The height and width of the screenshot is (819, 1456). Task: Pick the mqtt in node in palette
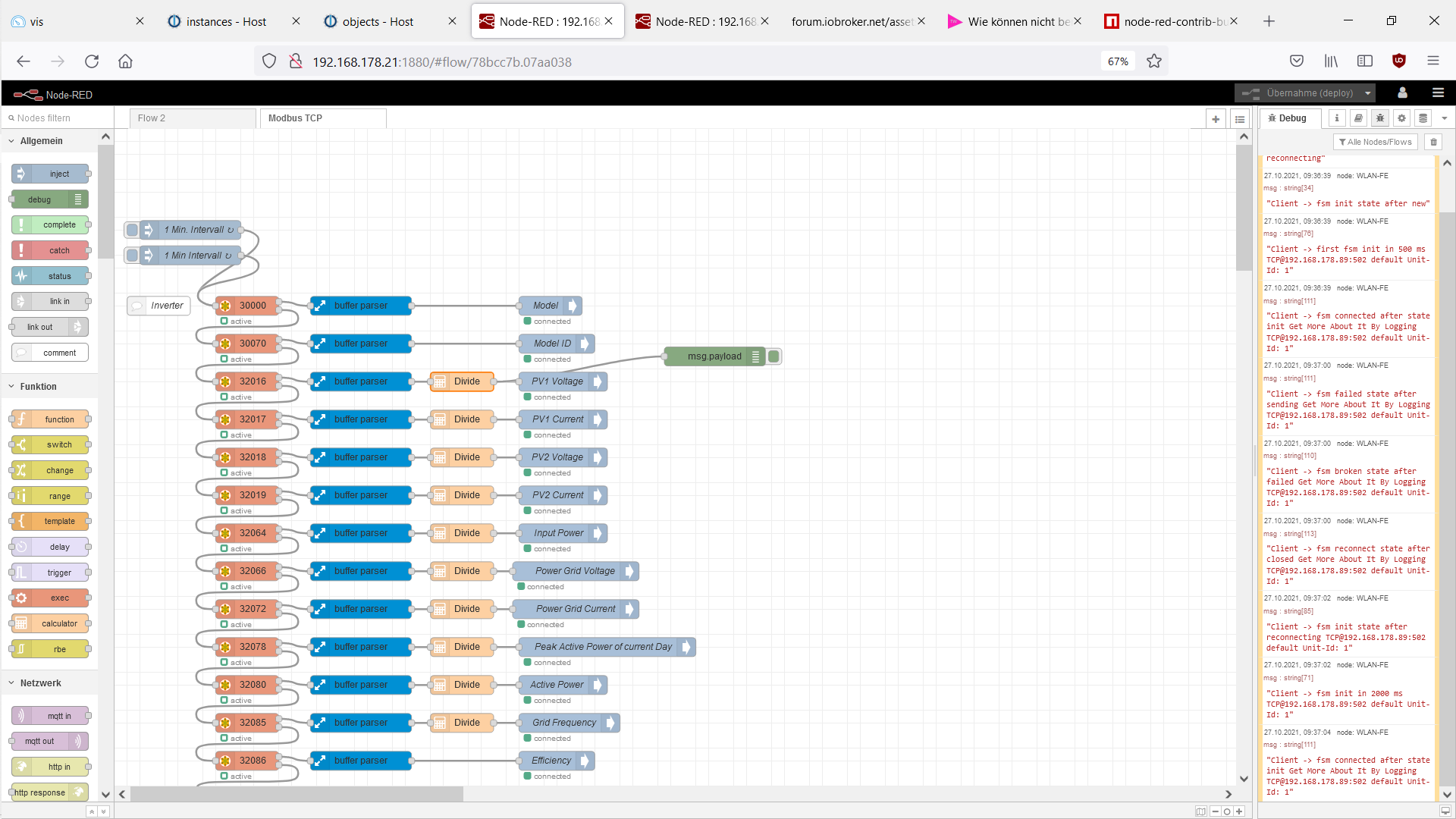tap(50, 716)
